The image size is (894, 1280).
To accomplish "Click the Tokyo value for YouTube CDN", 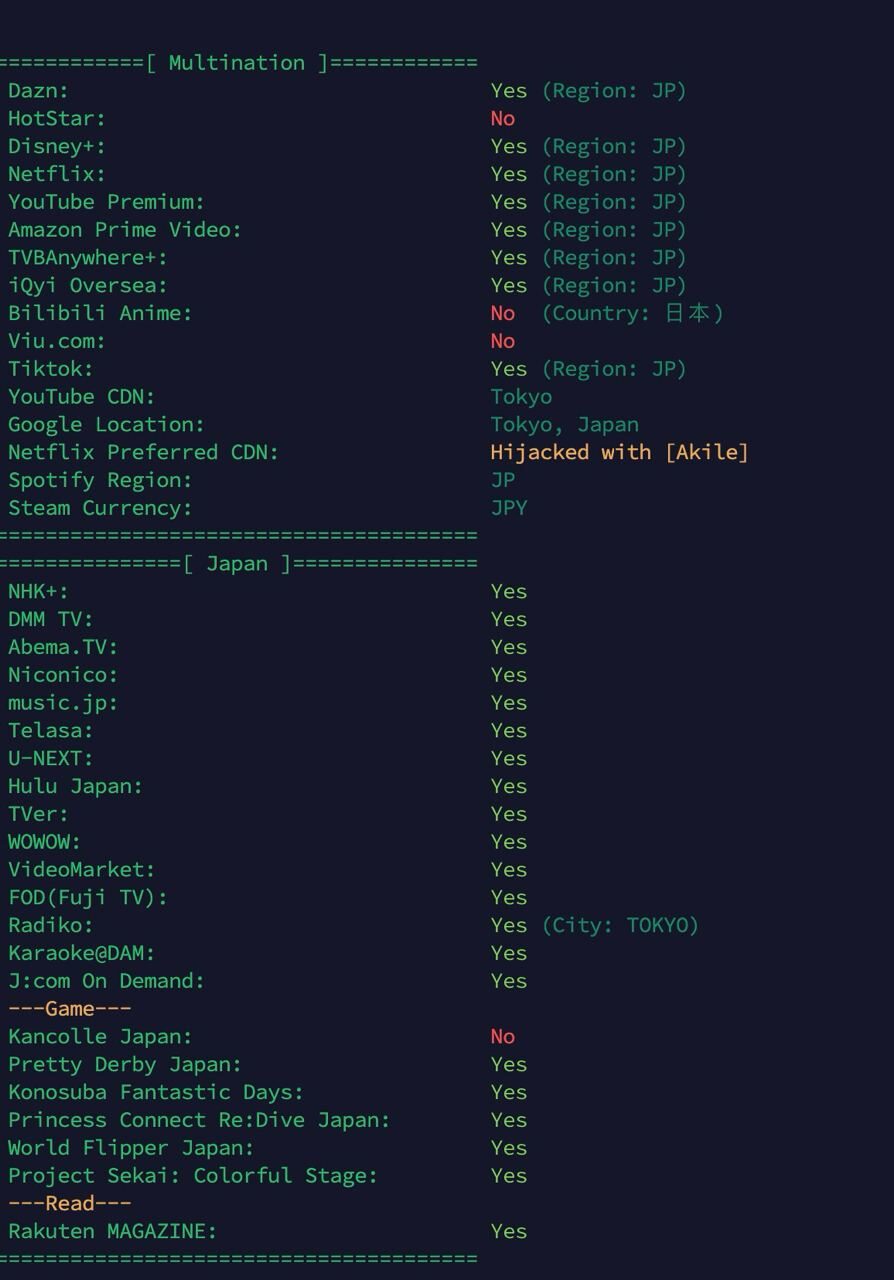I will (521, 397).
